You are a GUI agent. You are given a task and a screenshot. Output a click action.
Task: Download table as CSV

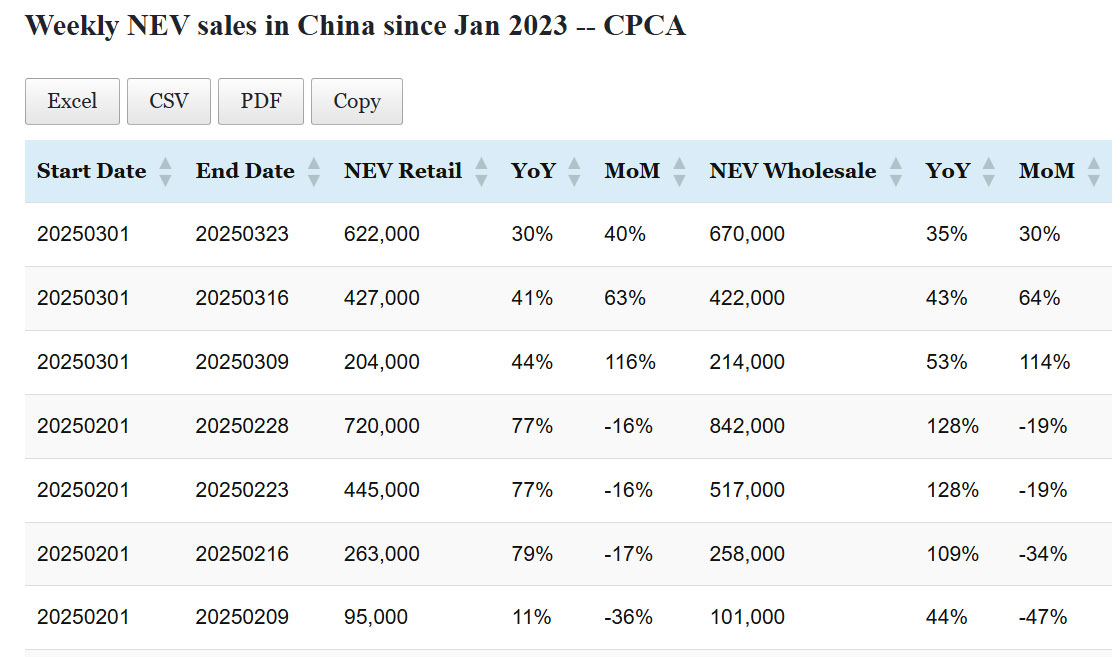point(169,101)
